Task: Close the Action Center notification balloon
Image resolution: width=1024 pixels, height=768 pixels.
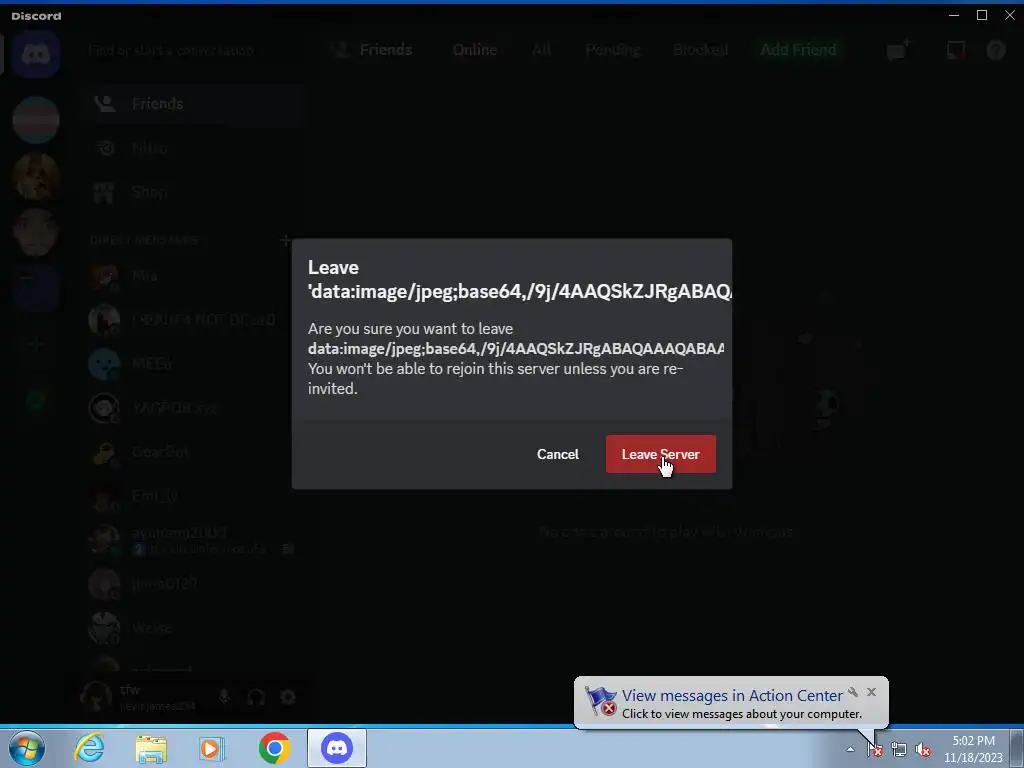Action: tap(871, 692)
